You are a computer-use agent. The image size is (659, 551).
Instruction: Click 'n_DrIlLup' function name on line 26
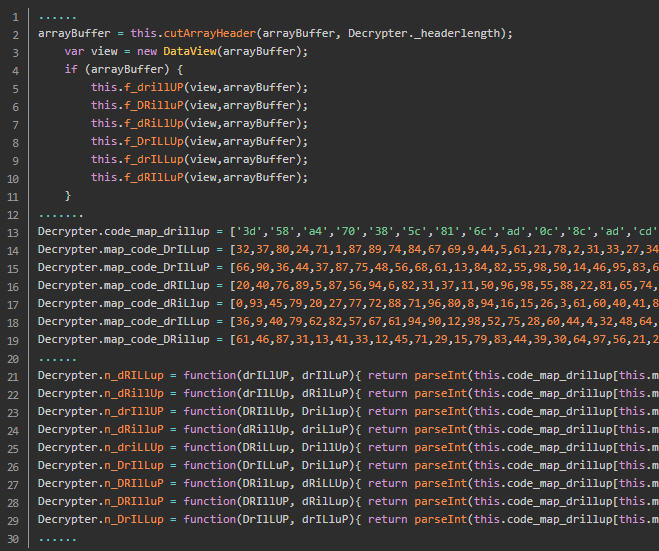[134, 465]
